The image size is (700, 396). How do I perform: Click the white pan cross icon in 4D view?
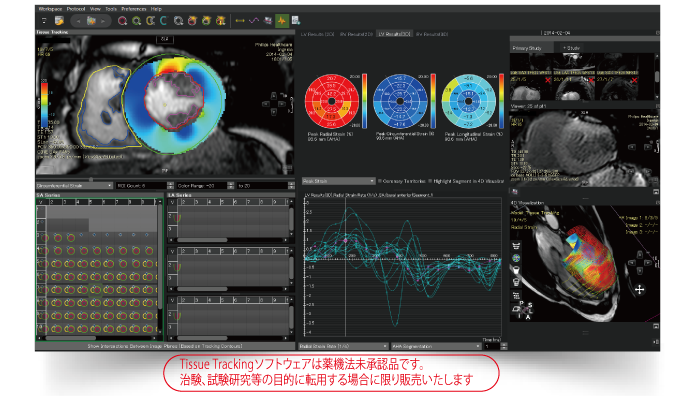(x=639, y=290)
